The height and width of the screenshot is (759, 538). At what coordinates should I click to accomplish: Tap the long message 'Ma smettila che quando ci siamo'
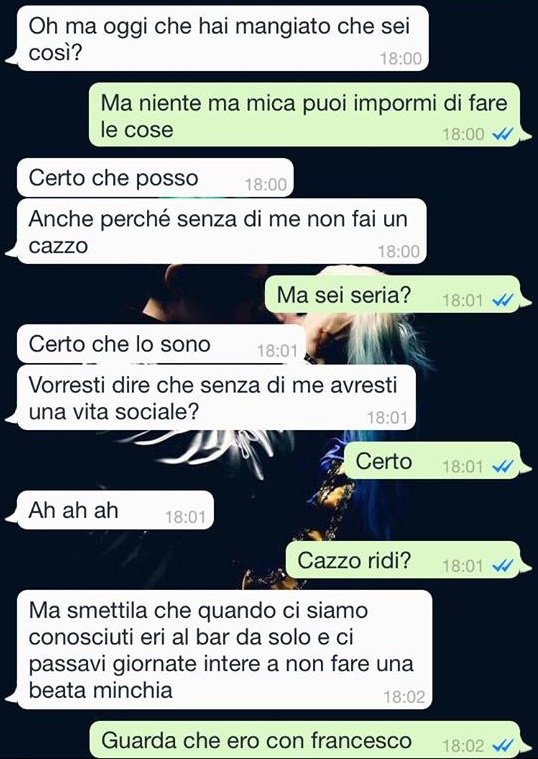pos(224,650)
